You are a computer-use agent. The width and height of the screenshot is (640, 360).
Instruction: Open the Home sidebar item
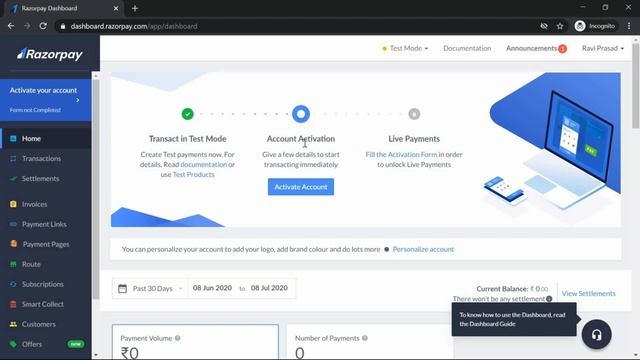coord(46,138)
